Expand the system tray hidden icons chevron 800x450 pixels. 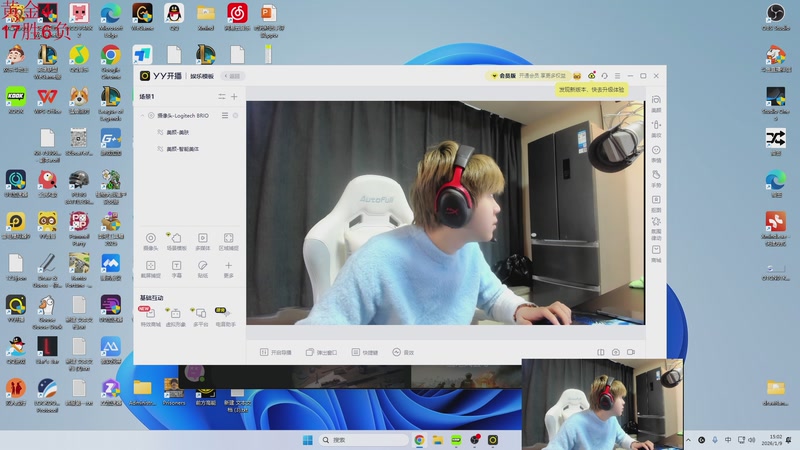pyautogui.click(x=688, y=440)
